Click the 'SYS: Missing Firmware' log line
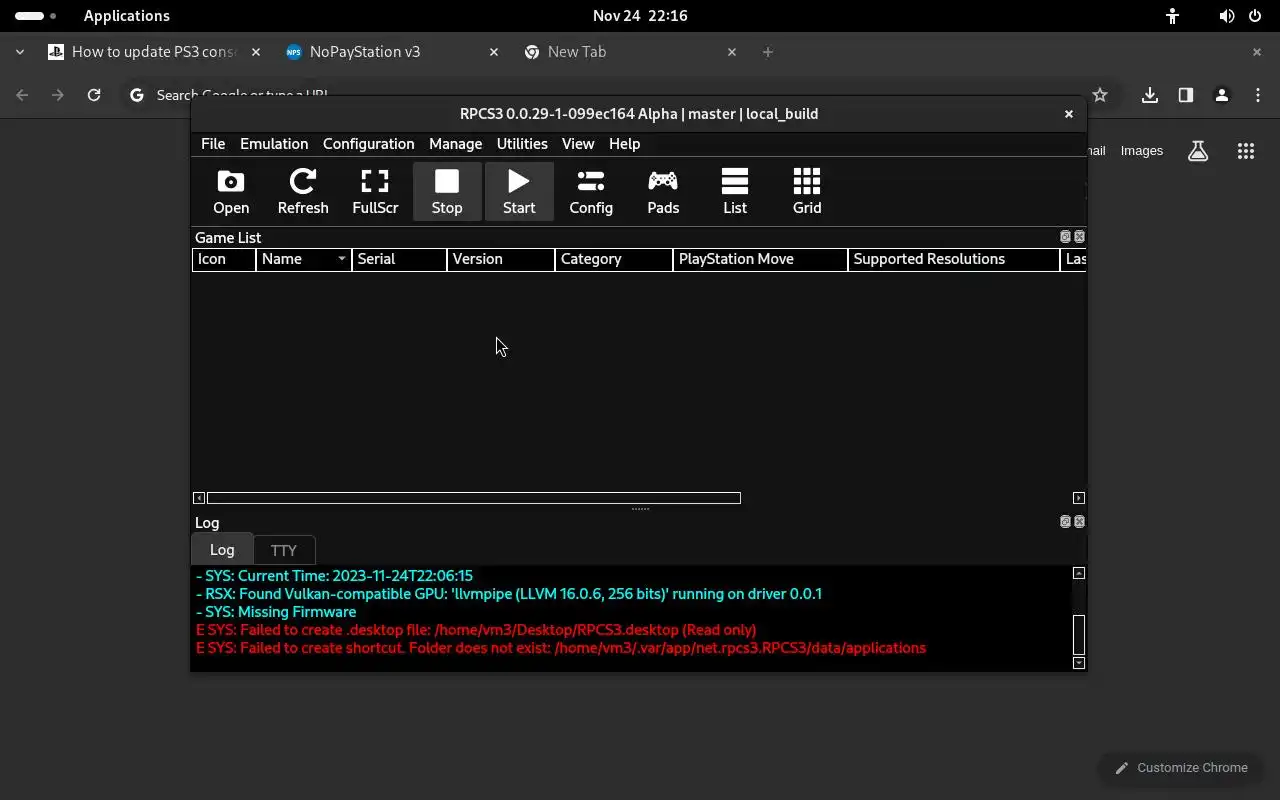Image resolution: width=1280 pixels, height=800 pixels. (x=276, y=612)
